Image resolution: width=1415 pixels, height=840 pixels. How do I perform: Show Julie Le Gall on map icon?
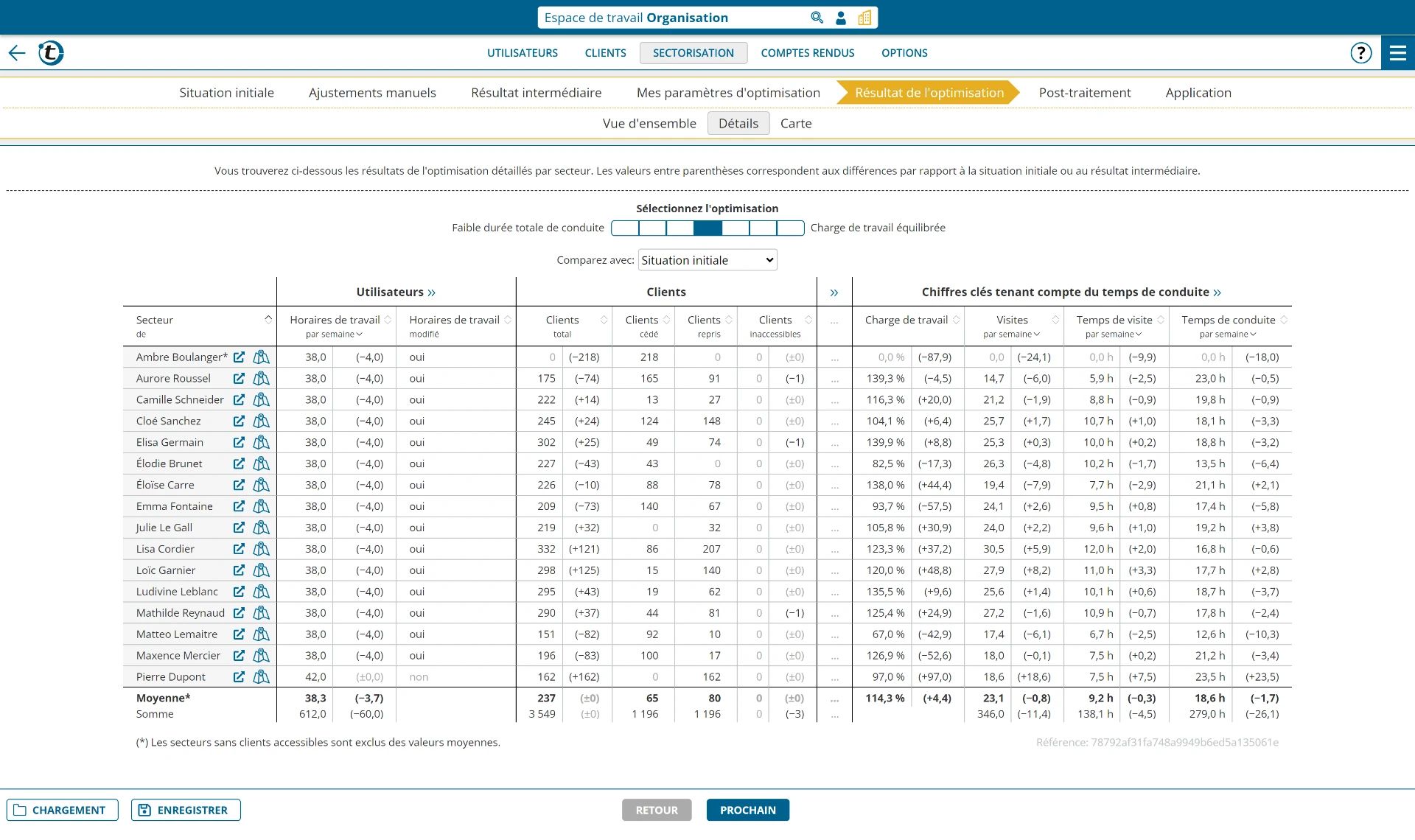tap(261, 528)
